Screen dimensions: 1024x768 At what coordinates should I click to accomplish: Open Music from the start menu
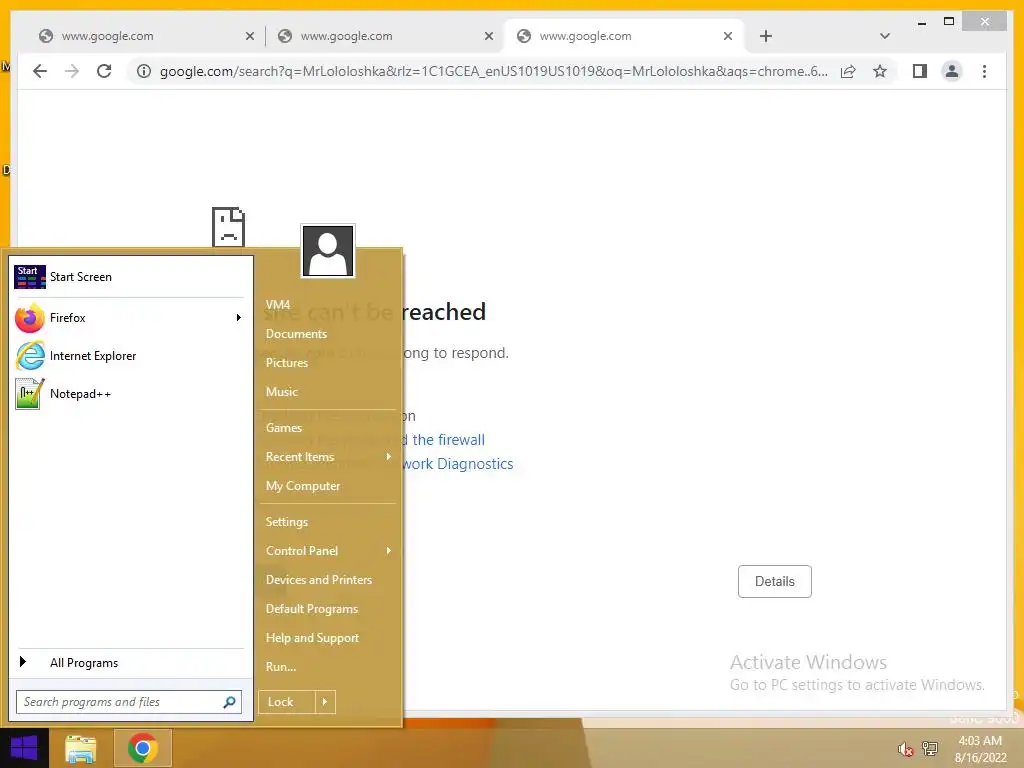281,392
